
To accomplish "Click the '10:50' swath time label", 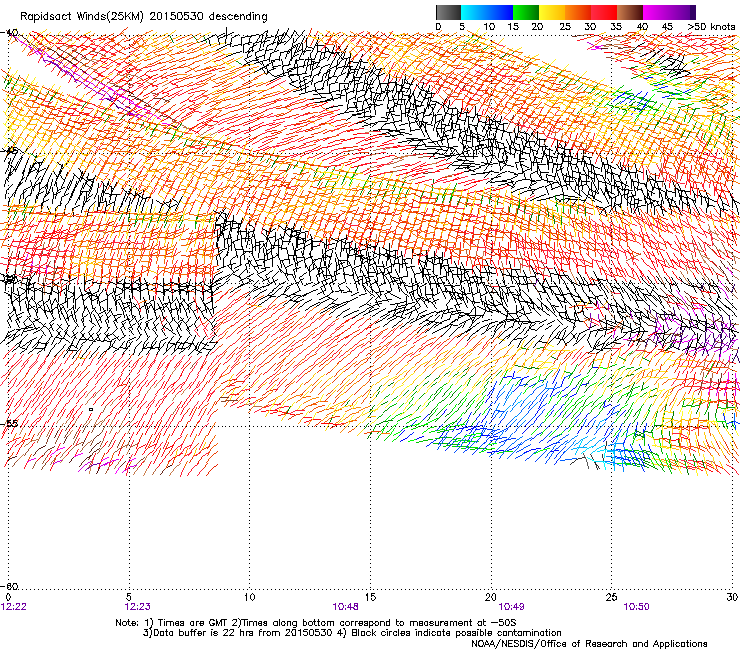I will tap(636, 607).
